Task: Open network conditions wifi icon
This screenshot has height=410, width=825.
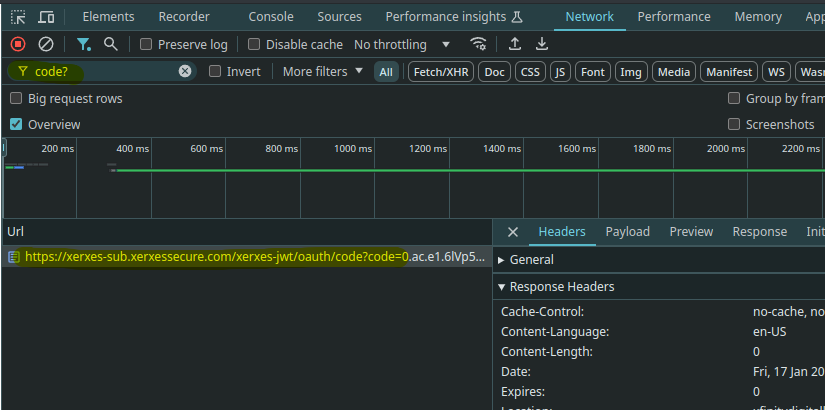Action: click(479, 44)
